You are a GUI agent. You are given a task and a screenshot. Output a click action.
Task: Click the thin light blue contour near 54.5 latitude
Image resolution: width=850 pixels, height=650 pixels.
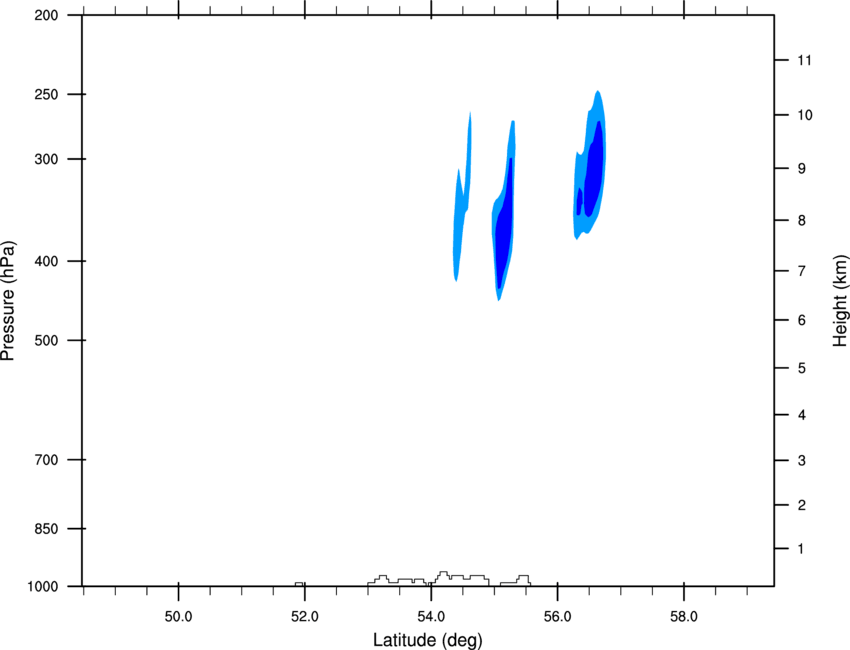coord(462,201)
